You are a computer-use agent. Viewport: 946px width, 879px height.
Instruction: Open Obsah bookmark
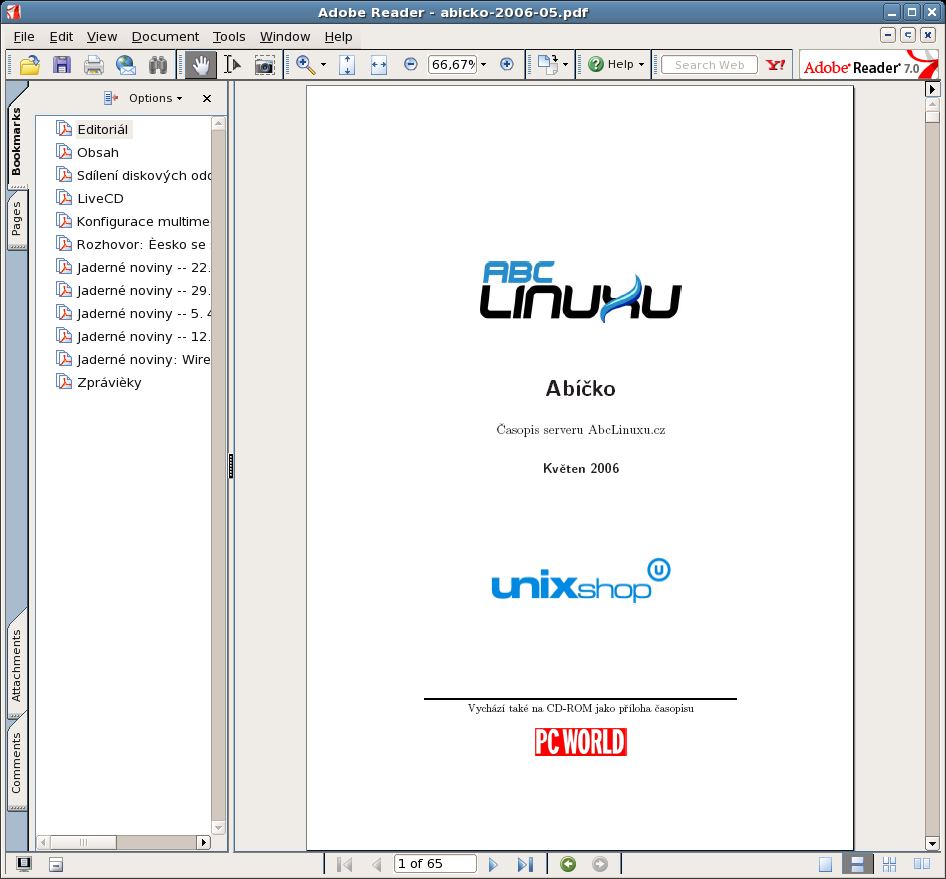pos(98,153)
